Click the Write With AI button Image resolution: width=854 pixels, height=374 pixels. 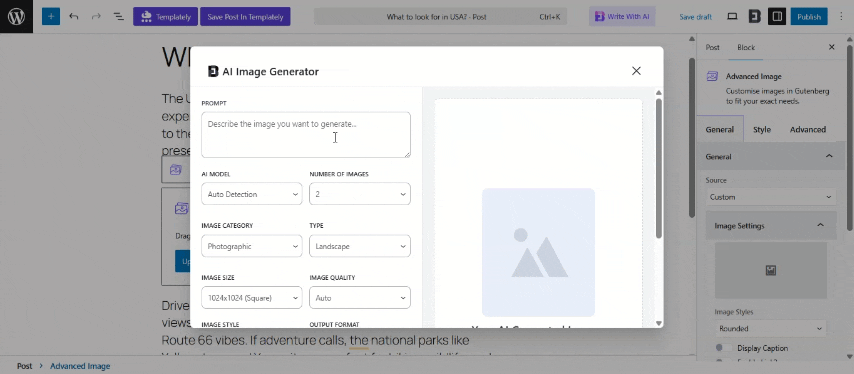tap(622, 16)
